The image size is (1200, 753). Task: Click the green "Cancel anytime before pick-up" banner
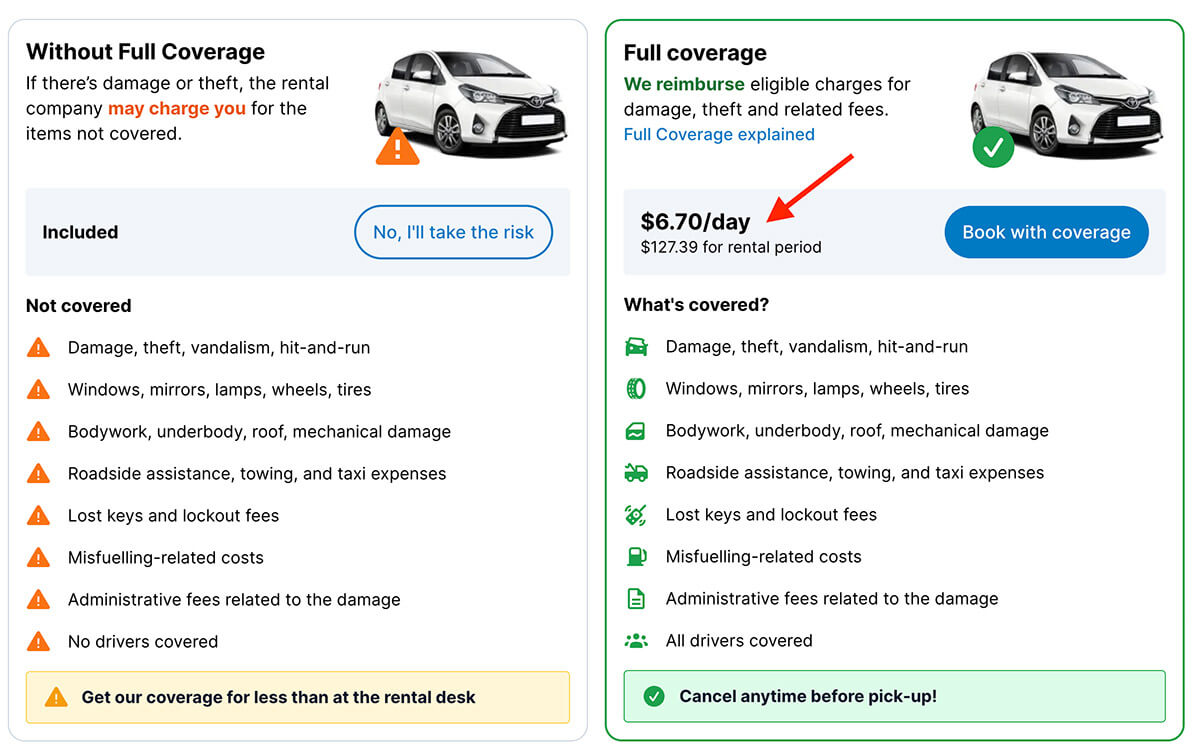tap(894, 696)
